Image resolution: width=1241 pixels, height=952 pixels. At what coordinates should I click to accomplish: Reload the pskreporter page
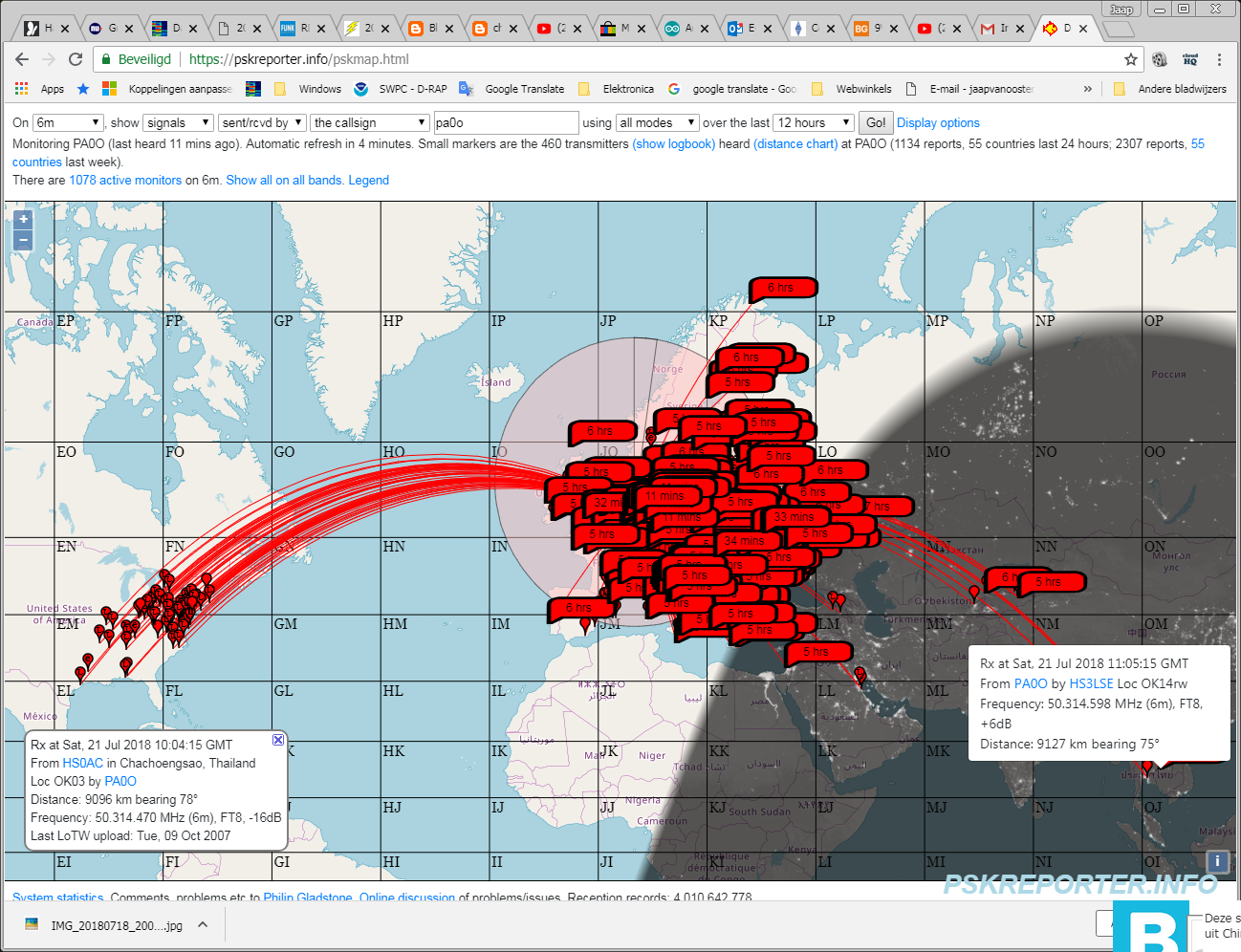click(76, 58)
